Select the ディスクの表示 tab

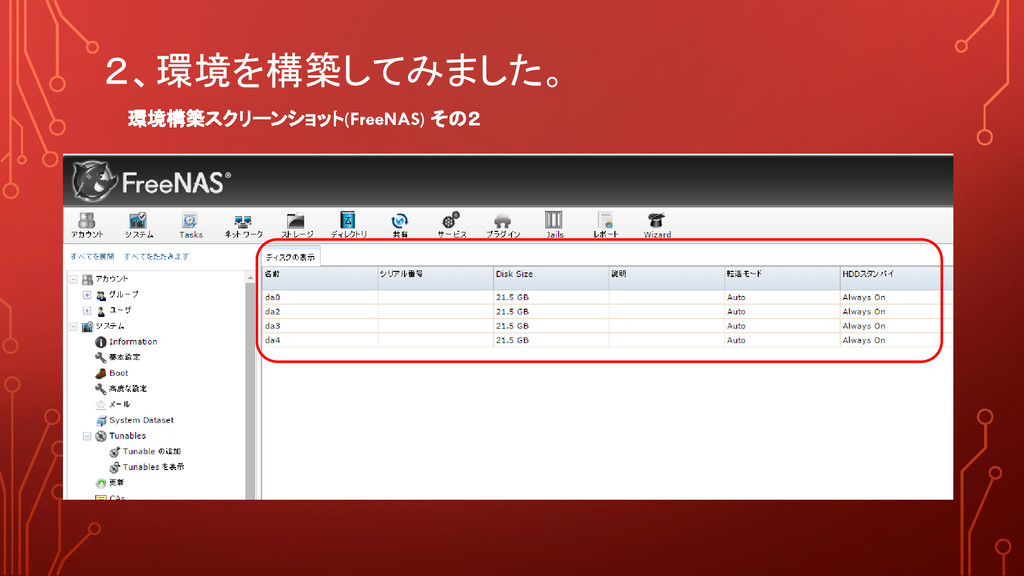[x=290, y=257]
